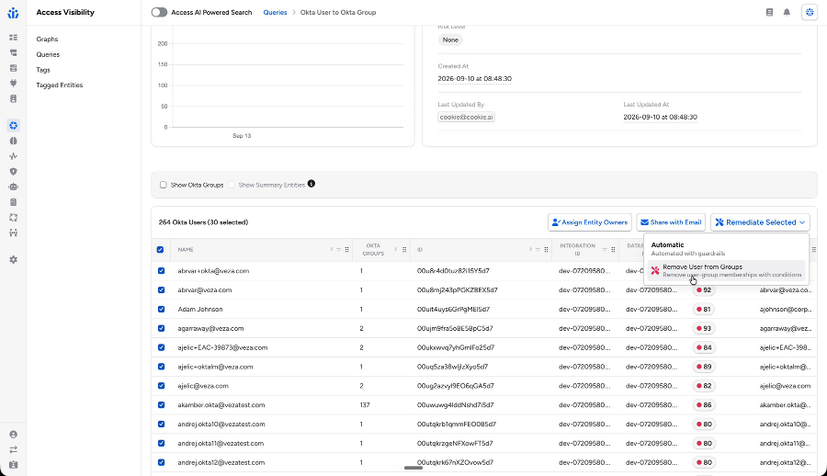Click the ID badge icon at sidebar bottom
Viewport: 827px width, 476px height.
click(x=13, y=465)
